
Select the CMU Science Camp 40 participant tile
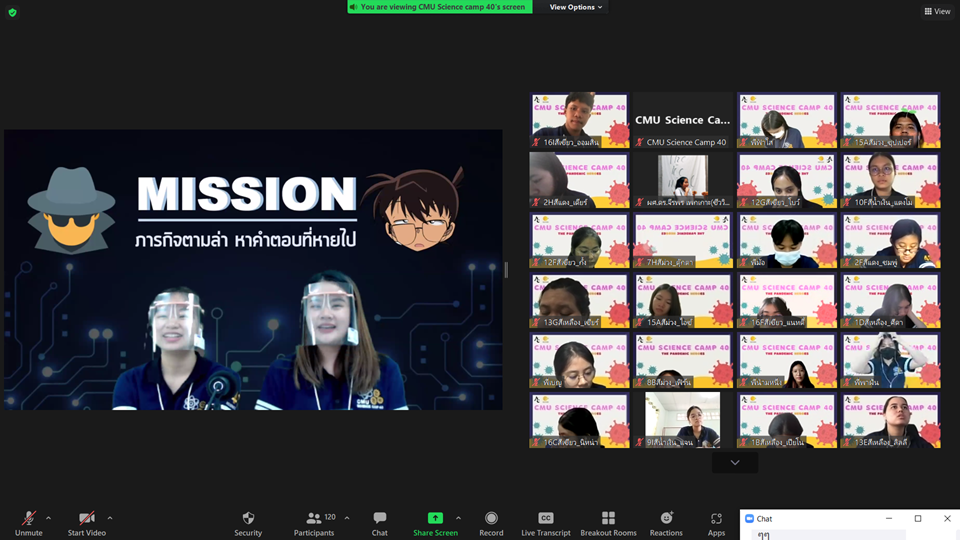685,121
